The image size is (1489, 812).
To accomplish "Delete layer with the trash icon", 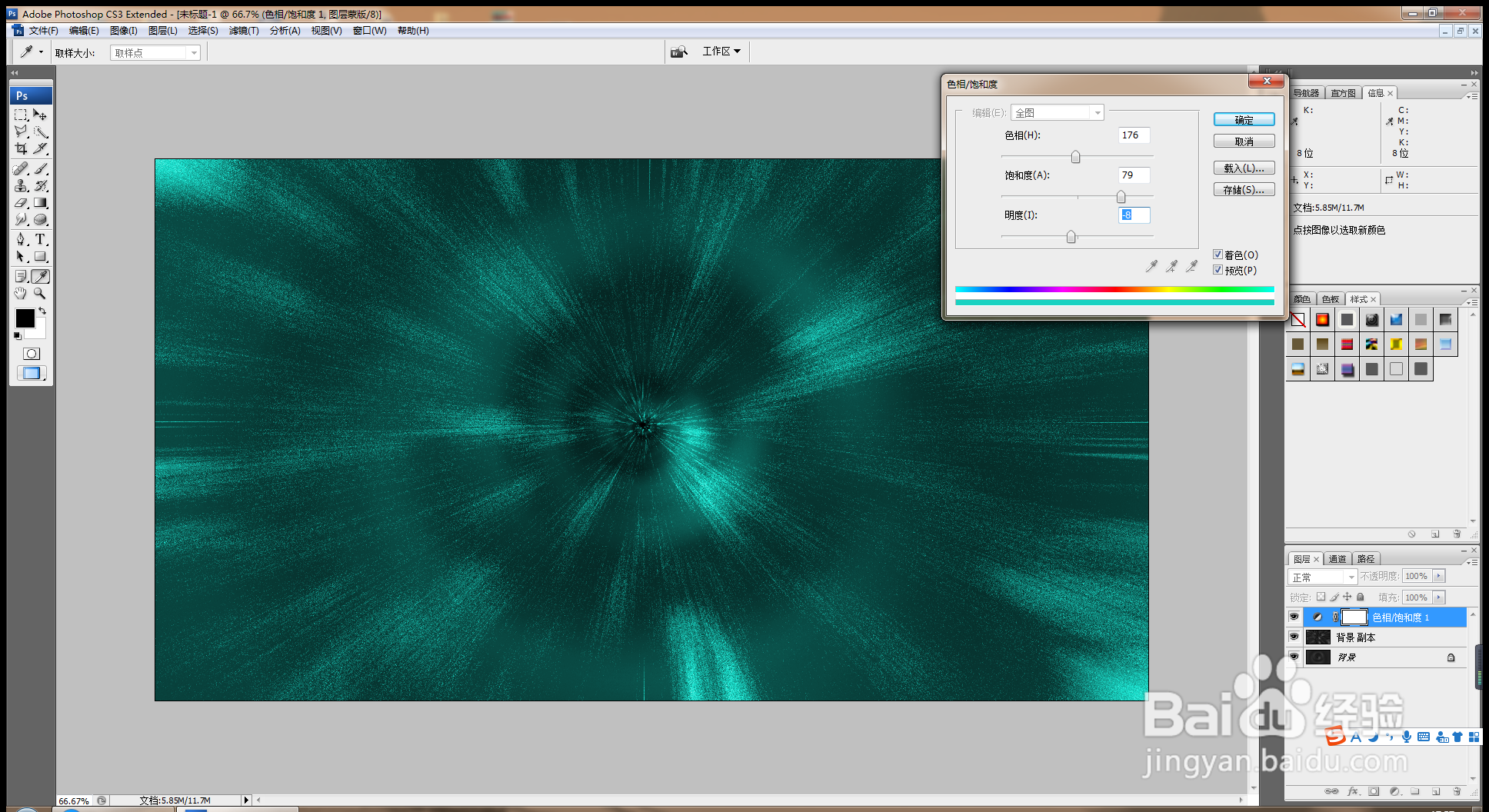I will [x=1457, y=791].
